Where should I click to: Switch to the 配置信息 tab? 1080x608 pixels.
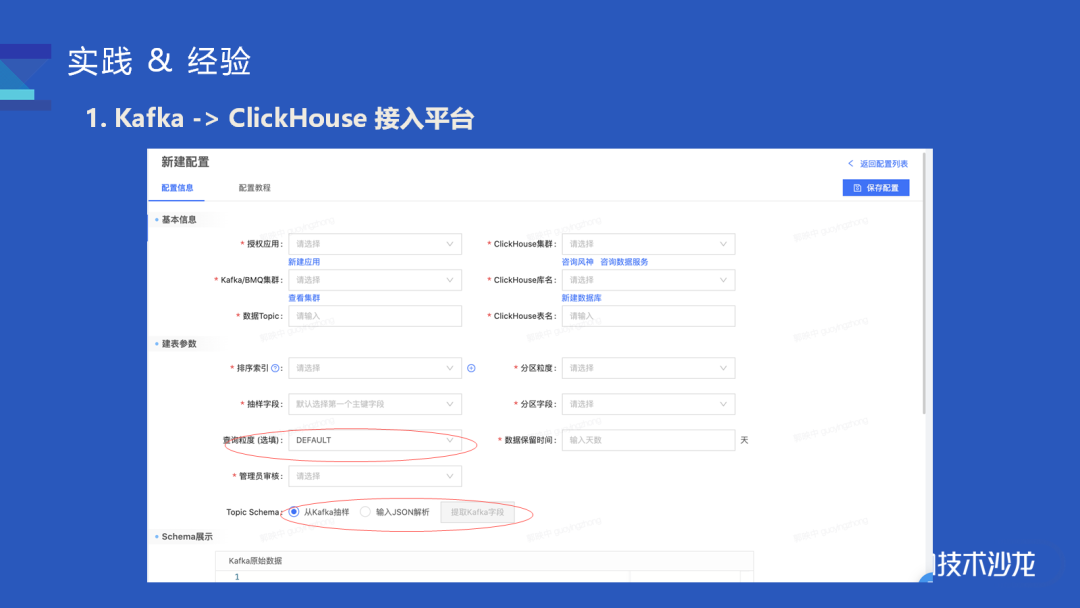coord(177,188)
